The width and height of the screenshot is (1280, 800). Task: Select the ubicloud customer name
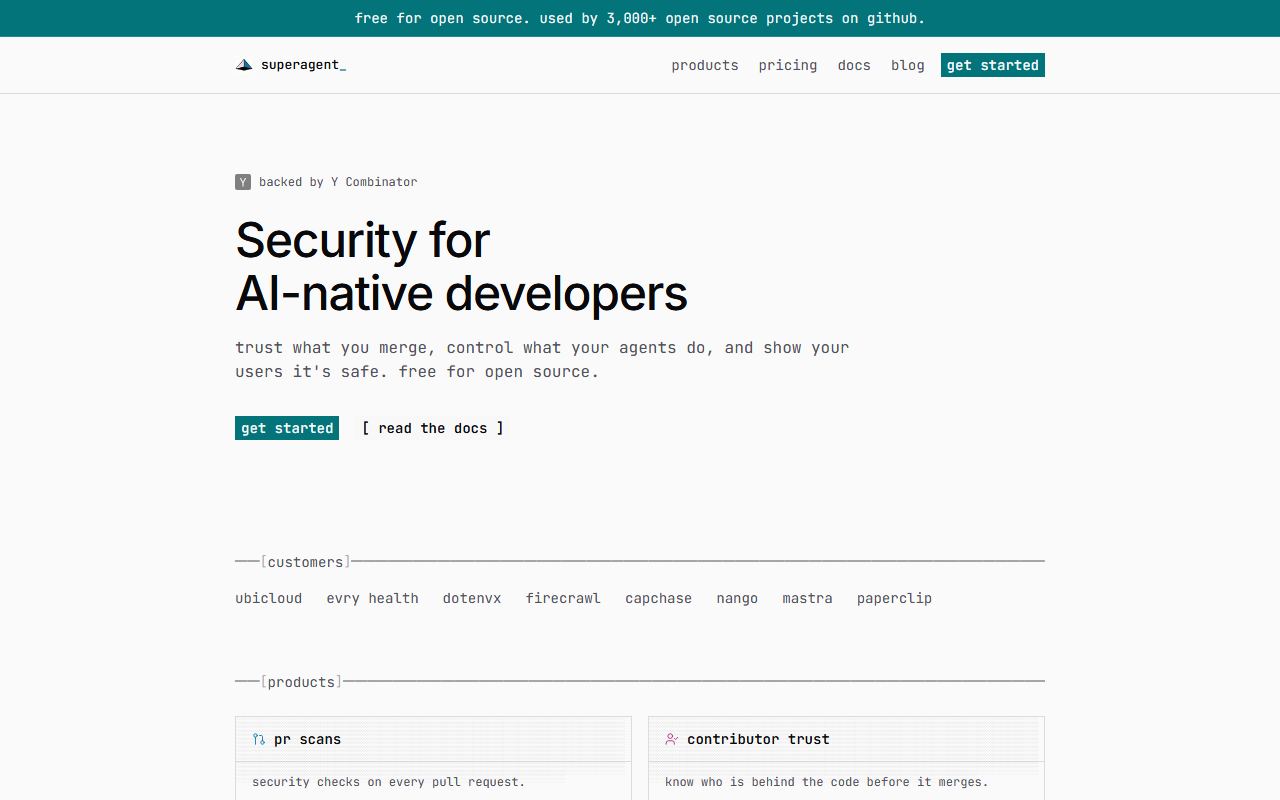click(x=269, y=598)
